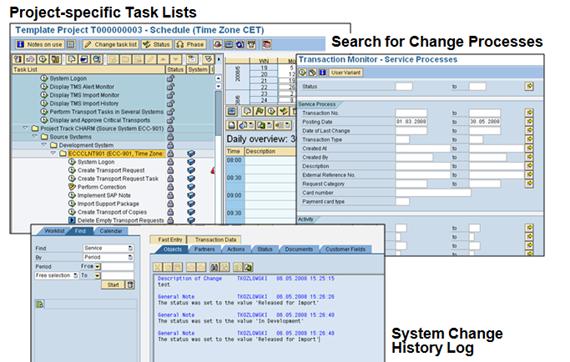Click the flag icon in calendar toolbar
Screen dimensions: 570x362
pos(259,111)
